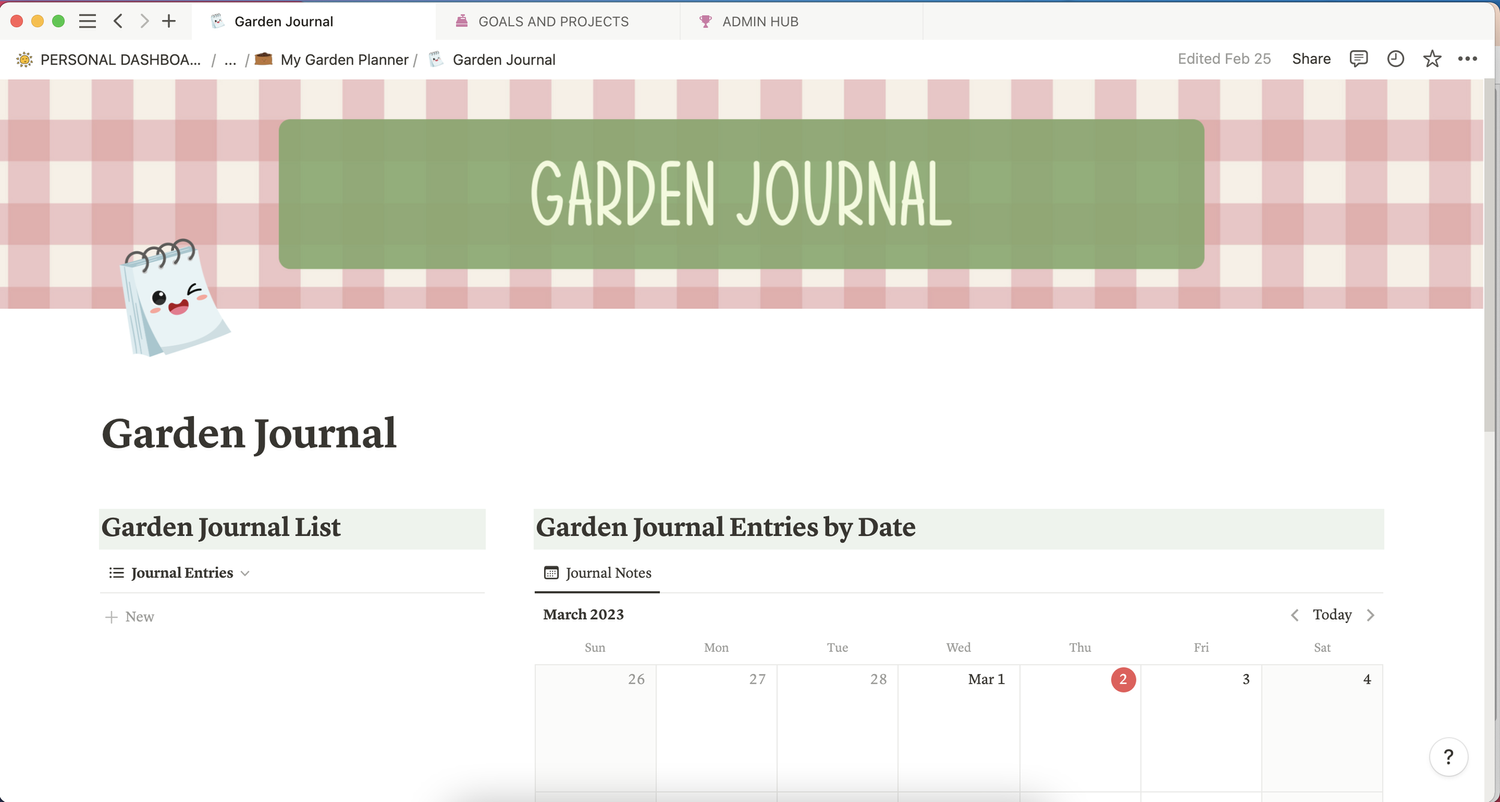Open the help question mark bubble

[1448, 757]
